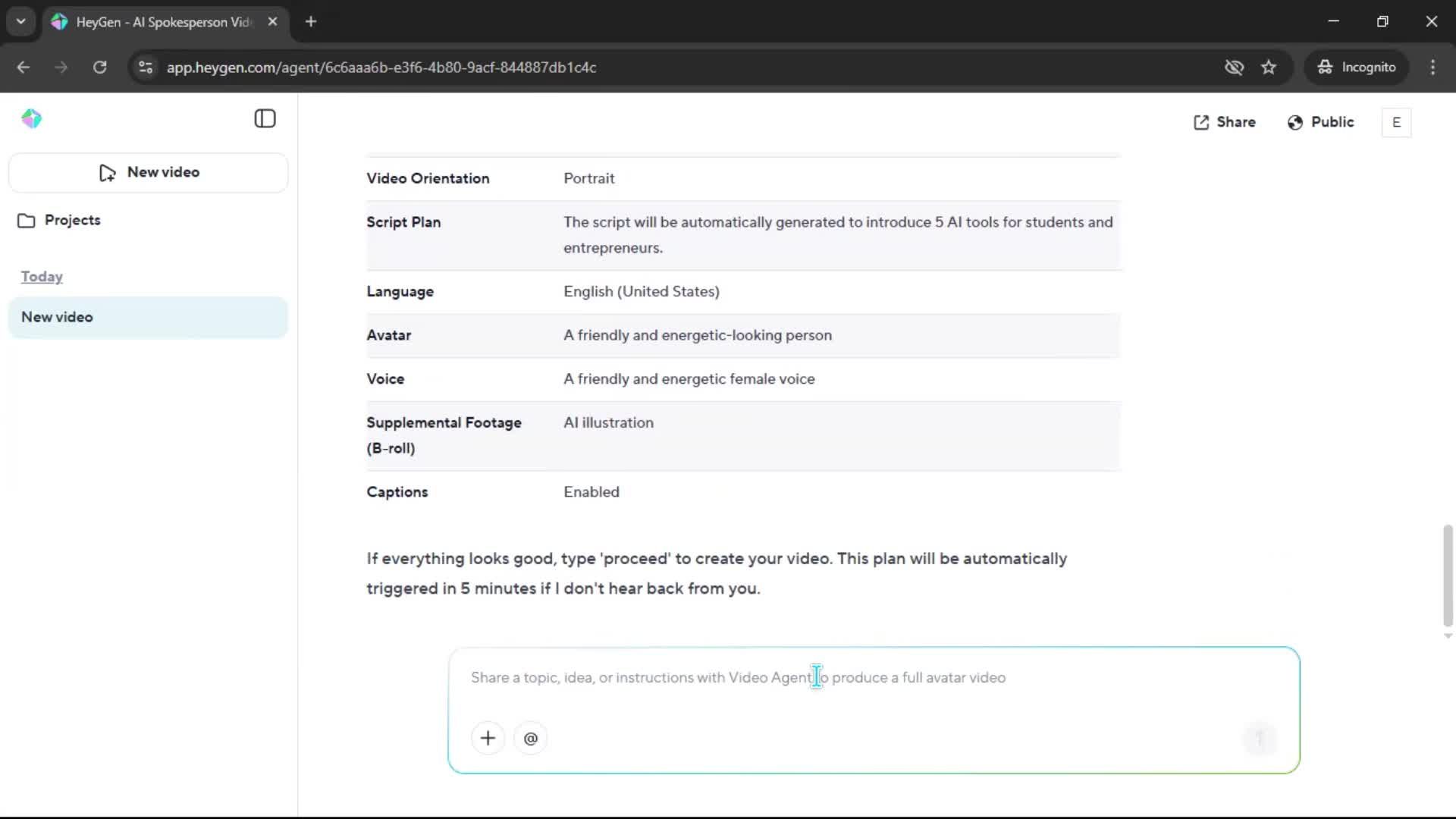Screen dimensions: 1456x819
Task: Open the site information icon
Action: pos(146,67)
